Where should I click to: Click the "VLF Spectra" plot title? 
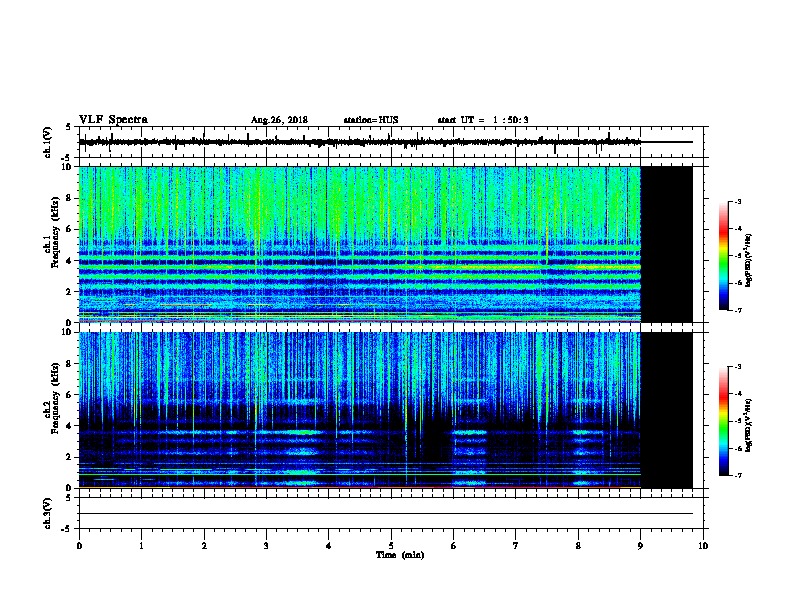tap(113, 120)
